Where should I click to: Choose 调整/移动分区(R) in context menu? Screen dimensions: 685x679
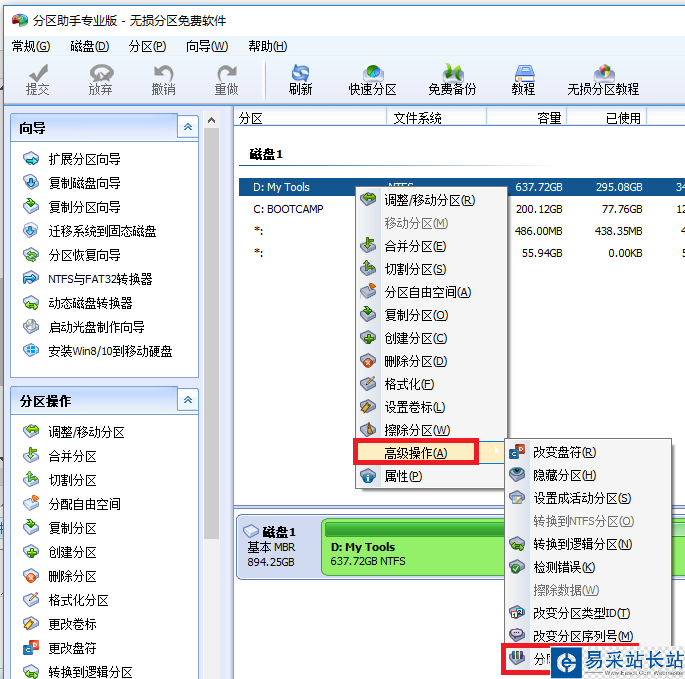click(x=431, y=201)
